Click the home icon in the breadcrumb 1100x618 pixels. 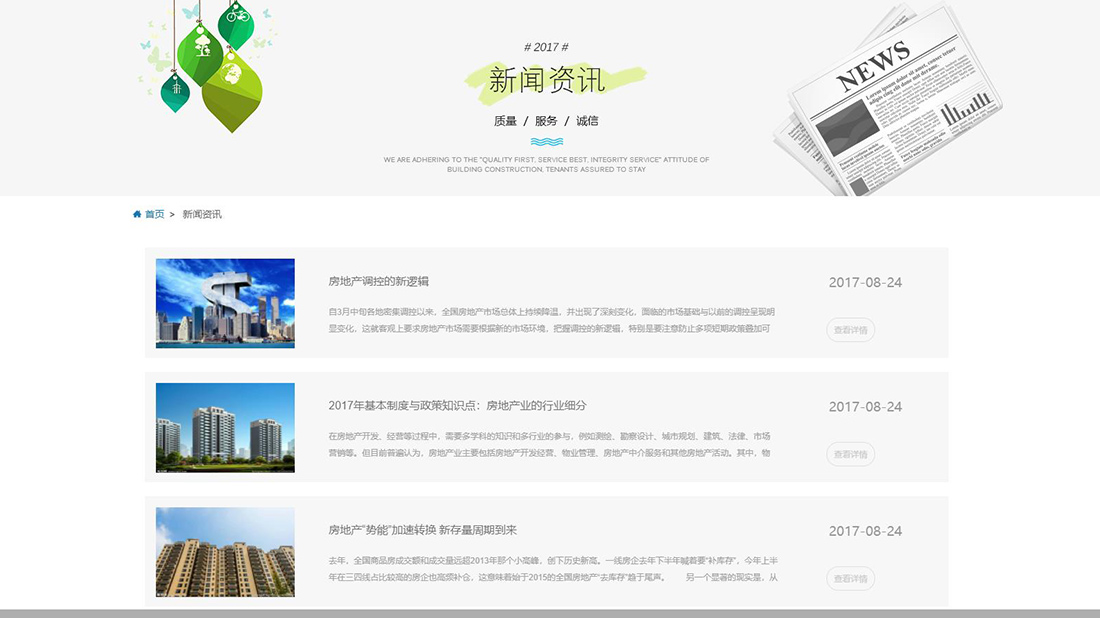tap(137, 213)
